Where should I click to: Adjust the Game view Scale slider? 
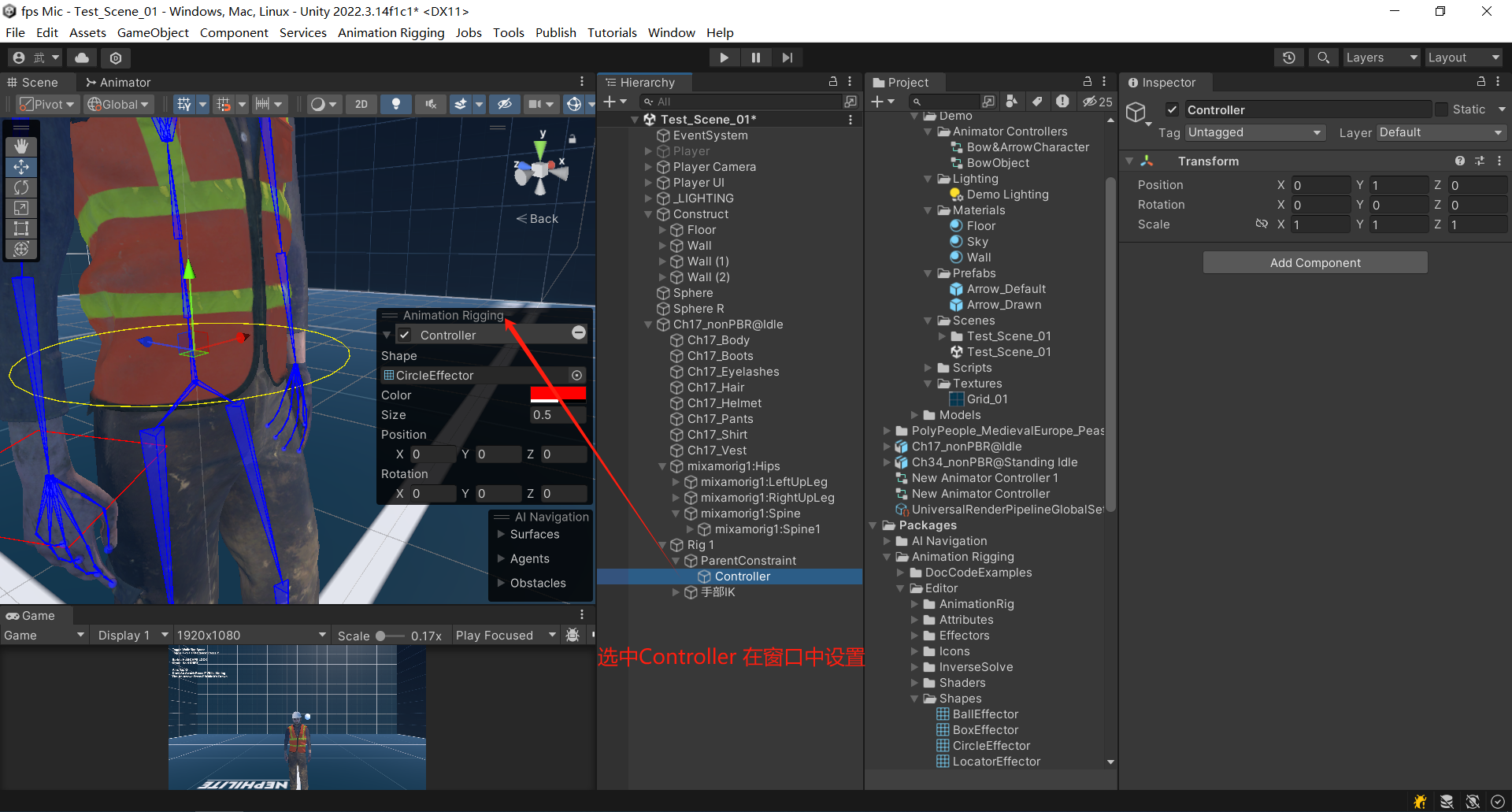pos(380,636)
